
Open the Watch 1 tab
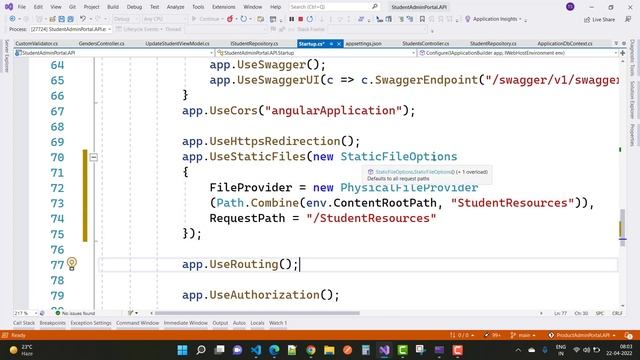(x=278, y=323)
